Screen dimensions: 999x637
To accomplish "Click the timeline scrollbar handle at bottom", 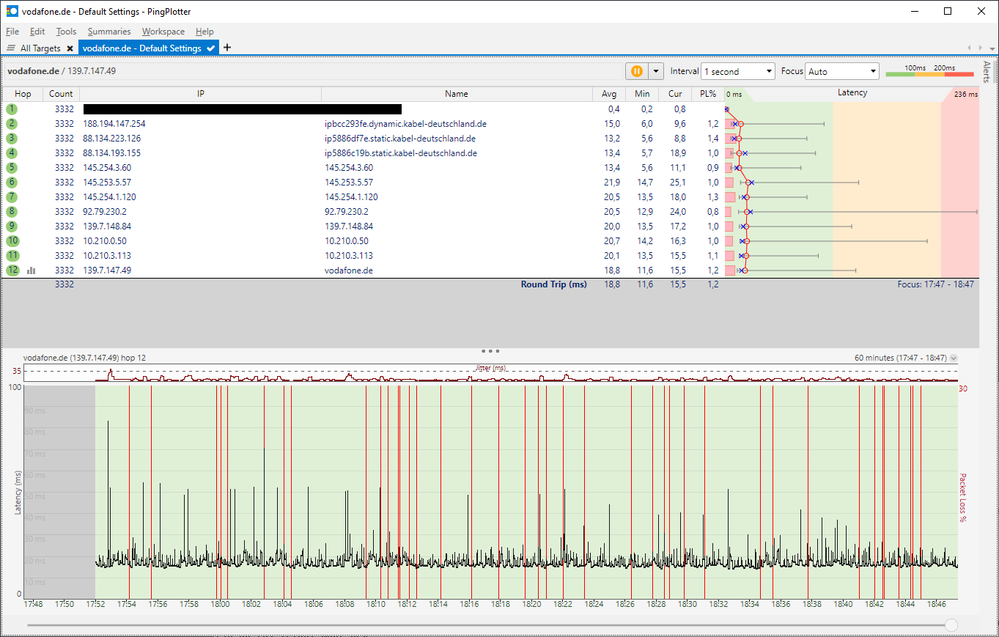I will pyautogui.click(x=950, y=625).
